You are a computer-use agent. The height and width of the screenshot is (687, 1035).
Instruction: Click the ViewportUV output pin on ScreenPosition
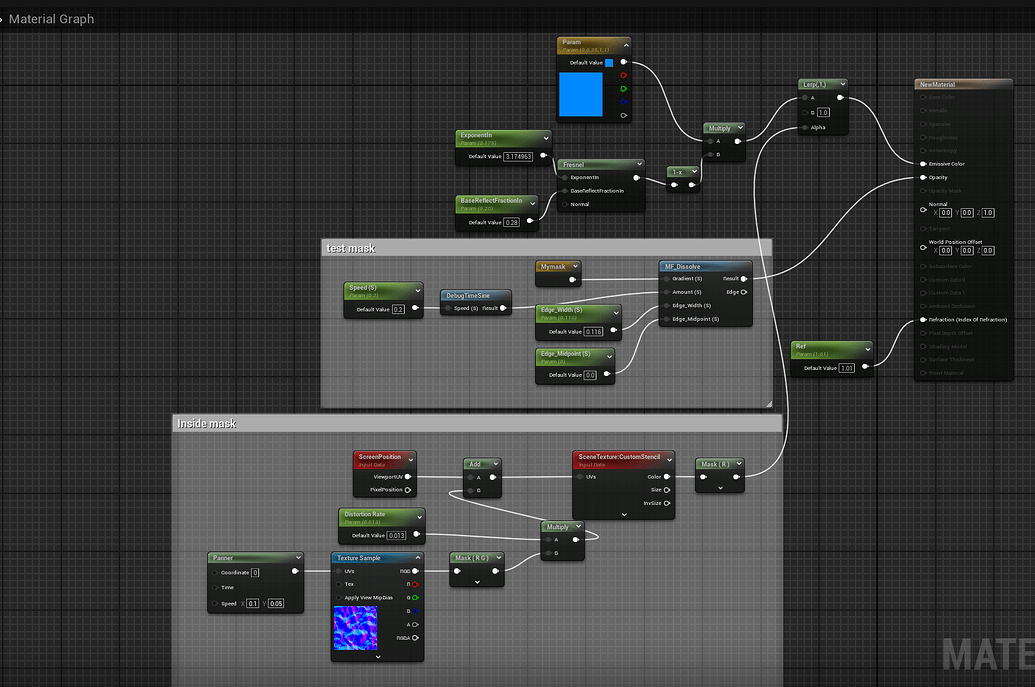click(408, 477)
